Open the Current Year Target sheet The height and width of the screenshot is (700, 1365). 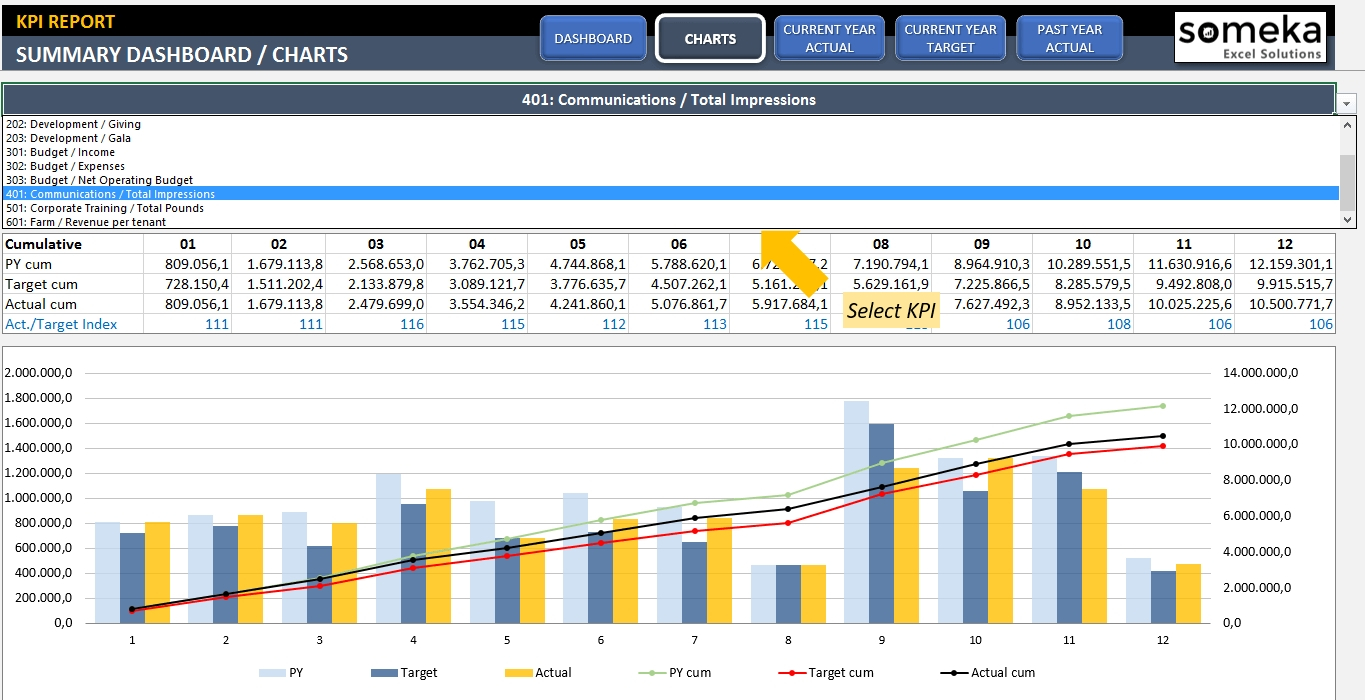[x=950, y=39]
